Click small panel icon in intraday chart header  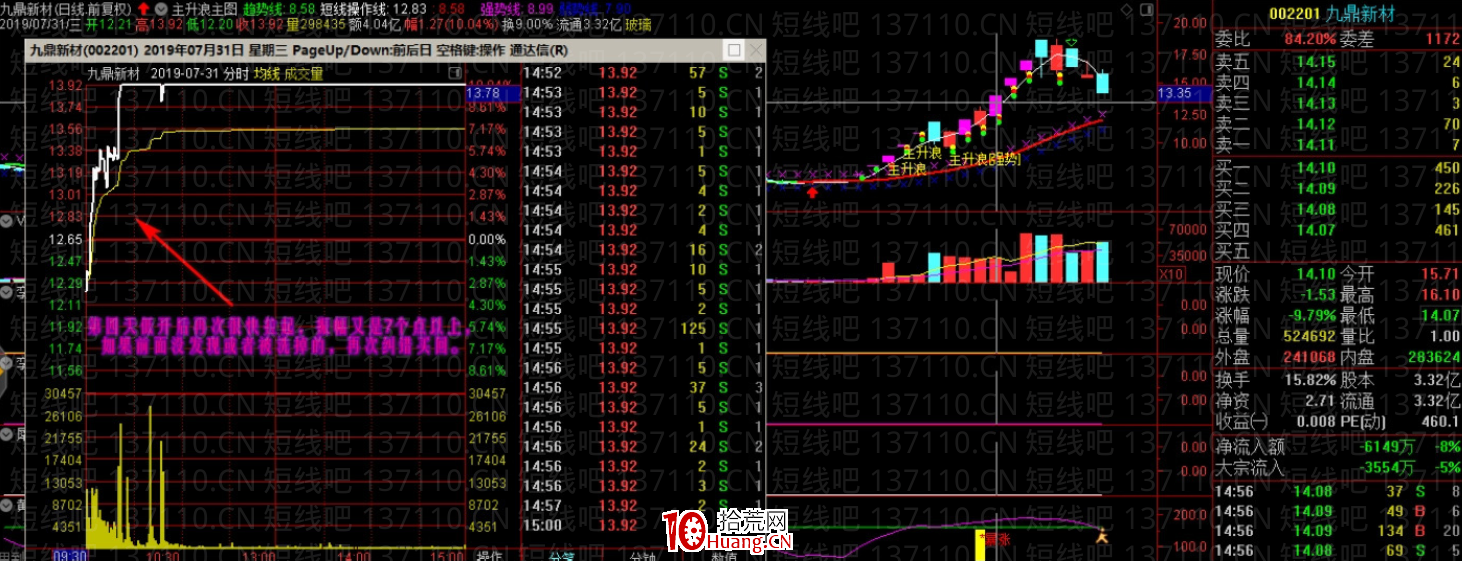tap(456, 73)
